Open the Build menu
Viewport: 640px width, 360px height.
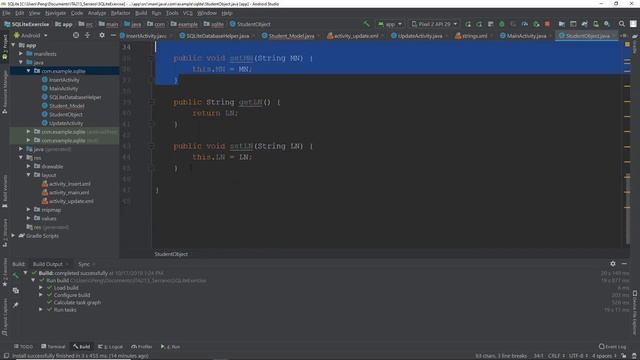click(x=141, y=13)
